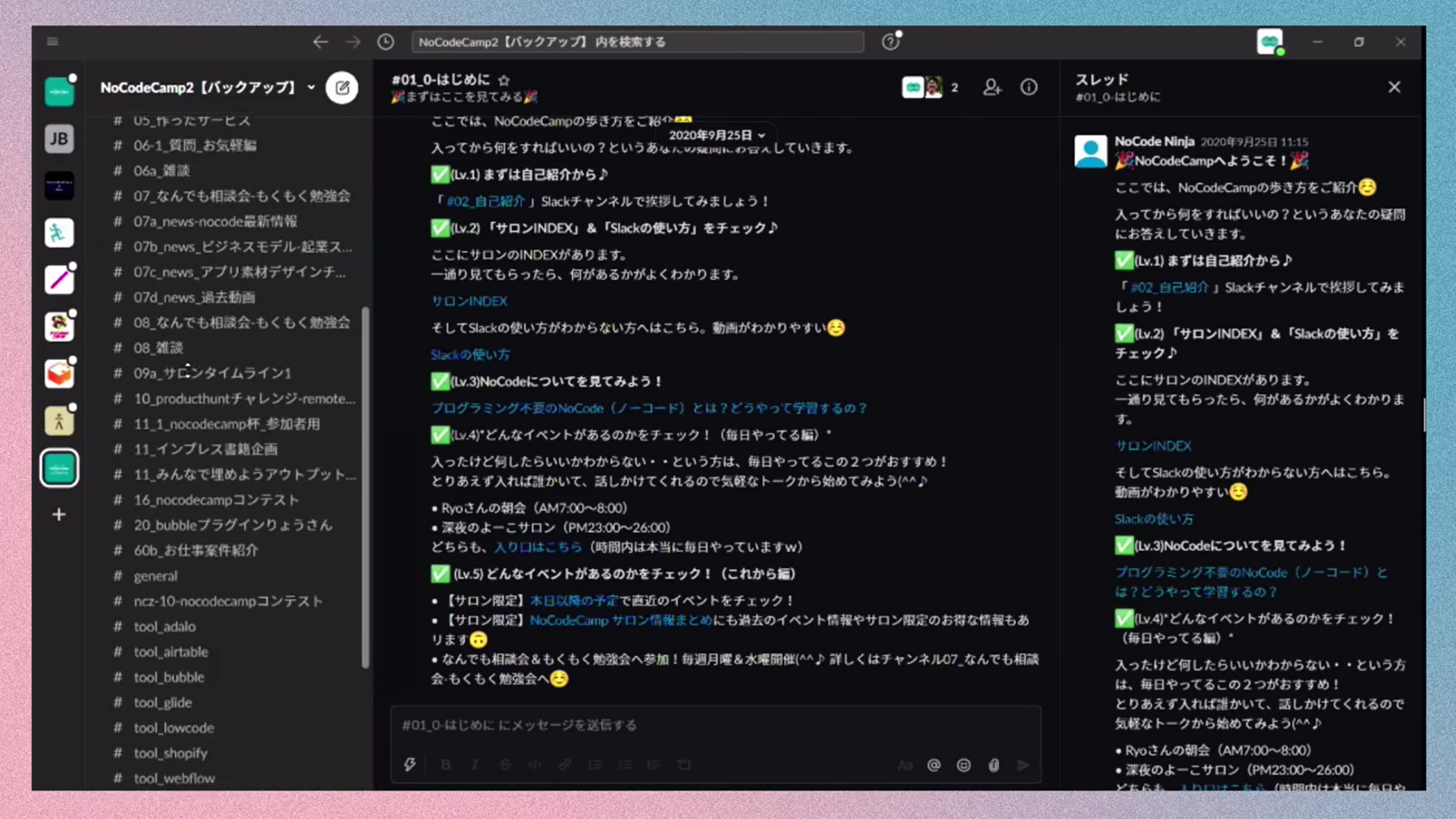Expand the NoCodeCamp2 workspace menu

pos(207,87)
